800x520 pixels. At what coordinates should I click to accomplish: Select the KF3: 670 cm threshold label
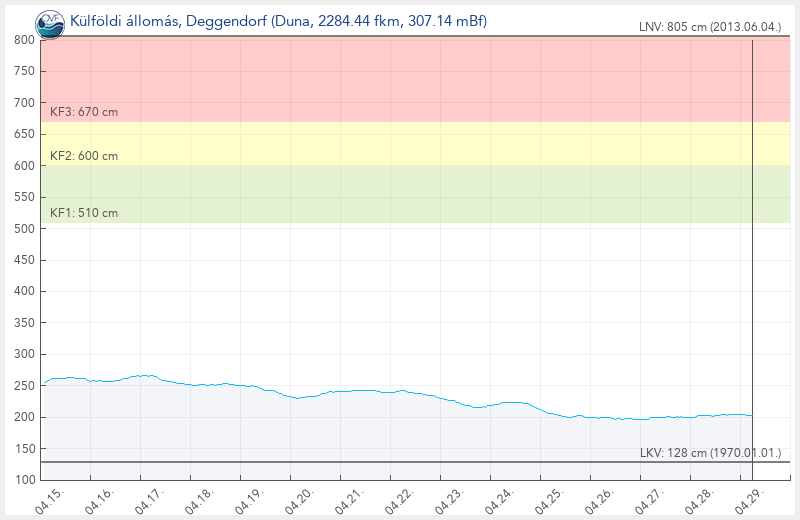click(84, 112)
